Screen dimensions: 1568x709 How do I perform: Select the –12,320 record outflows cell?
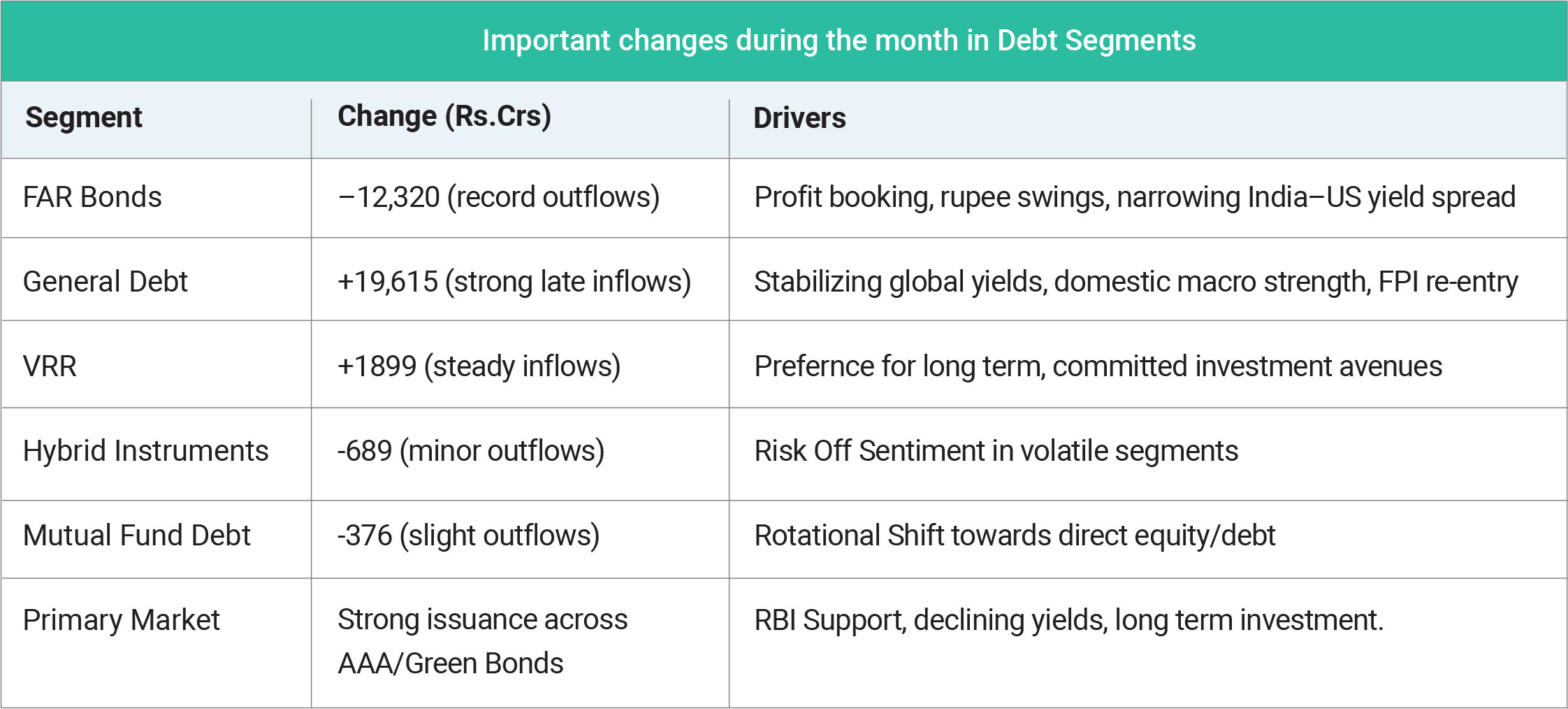(498, 197)
